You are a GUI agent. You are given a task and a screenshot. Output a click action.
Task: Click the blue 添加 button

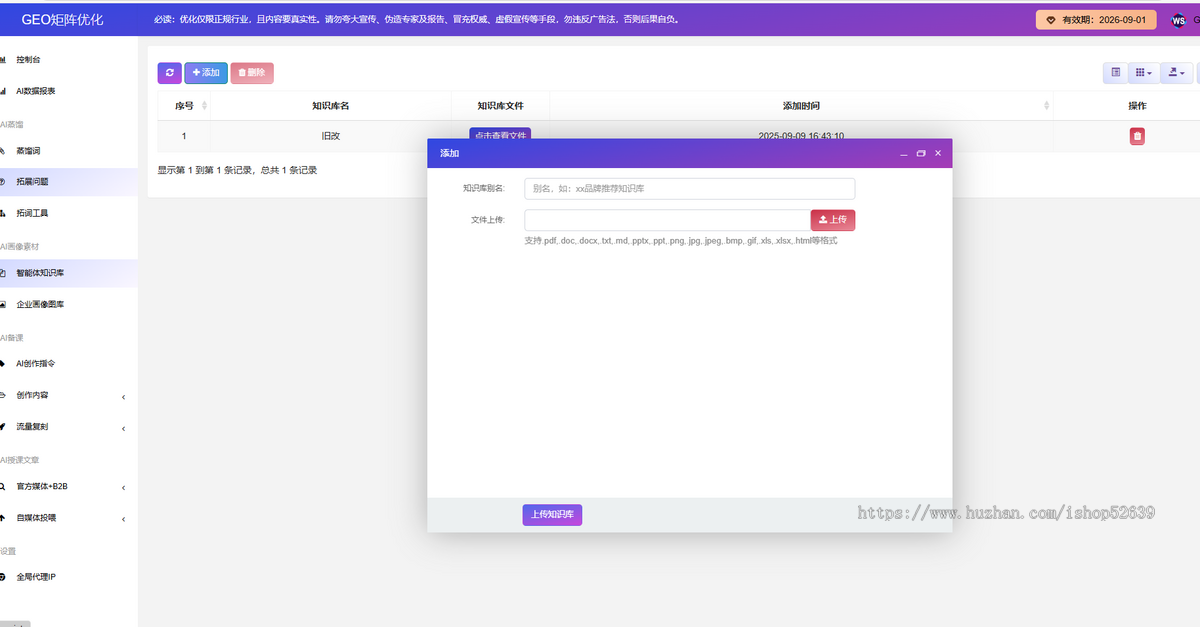click(206, 73)
